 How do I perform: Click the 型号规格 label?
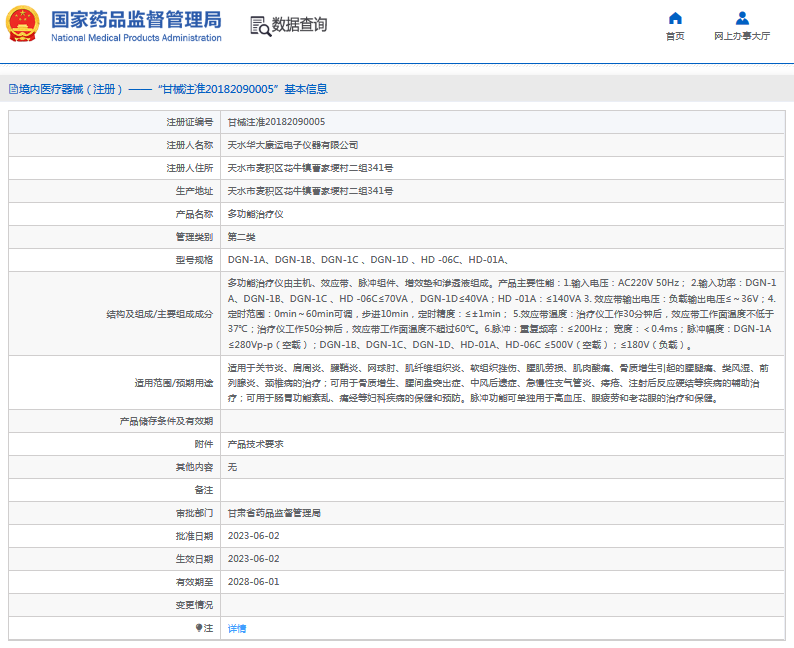[x=194, y=260]
